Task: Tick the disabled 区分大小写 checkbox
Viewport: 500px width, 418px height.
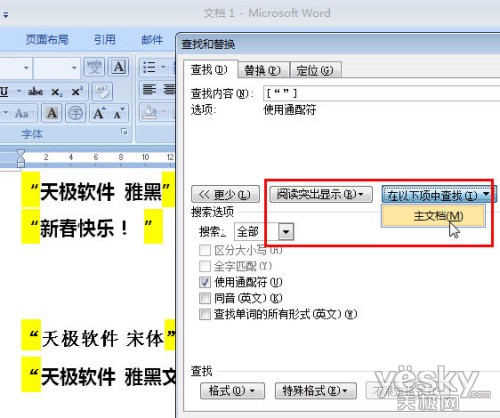Action: (205, 250)
